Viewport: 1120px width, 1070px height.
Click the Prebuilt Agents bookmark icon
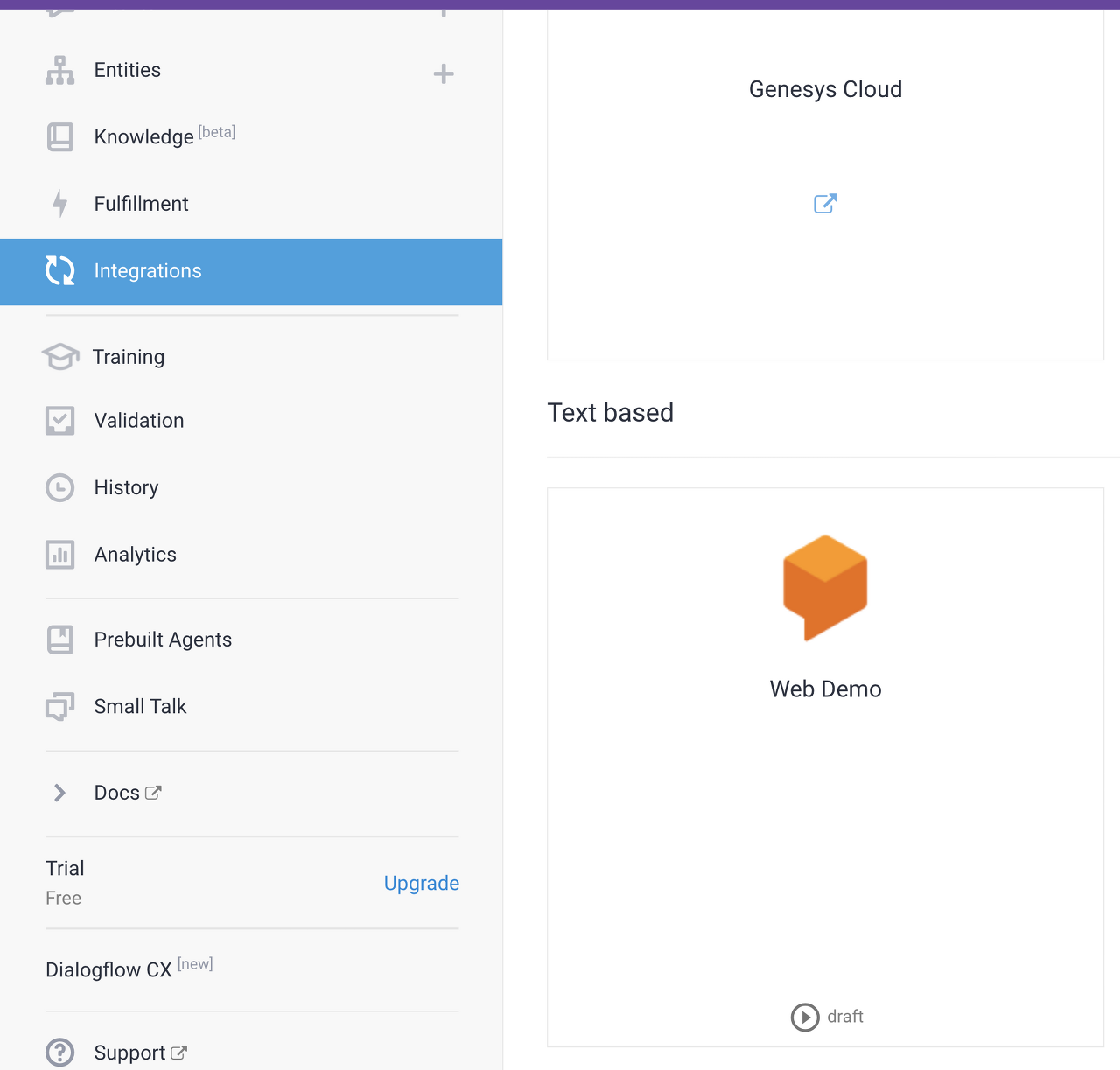pos(59,640)
